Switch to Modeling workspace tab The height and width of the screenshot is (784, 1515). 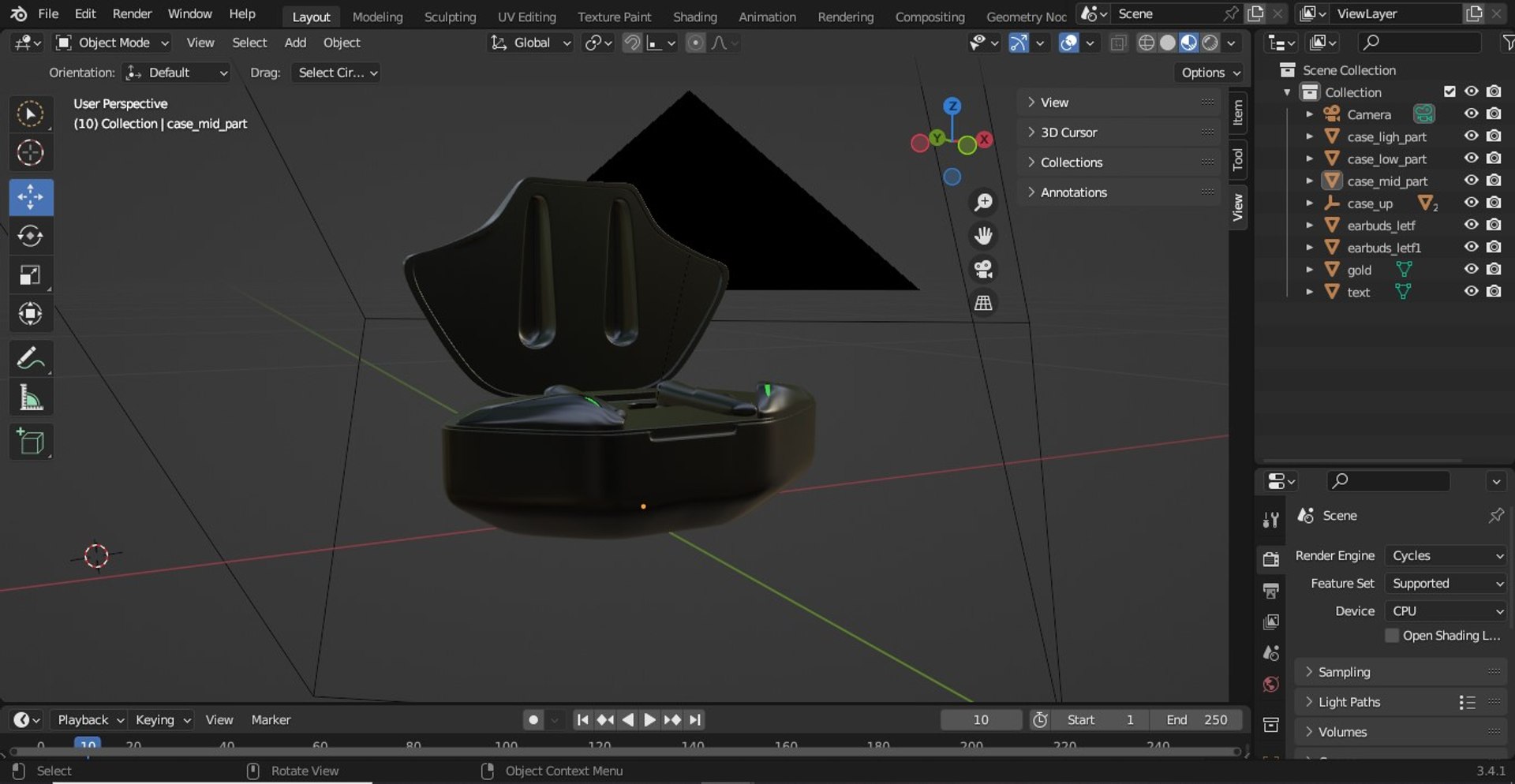click(377, 17)
